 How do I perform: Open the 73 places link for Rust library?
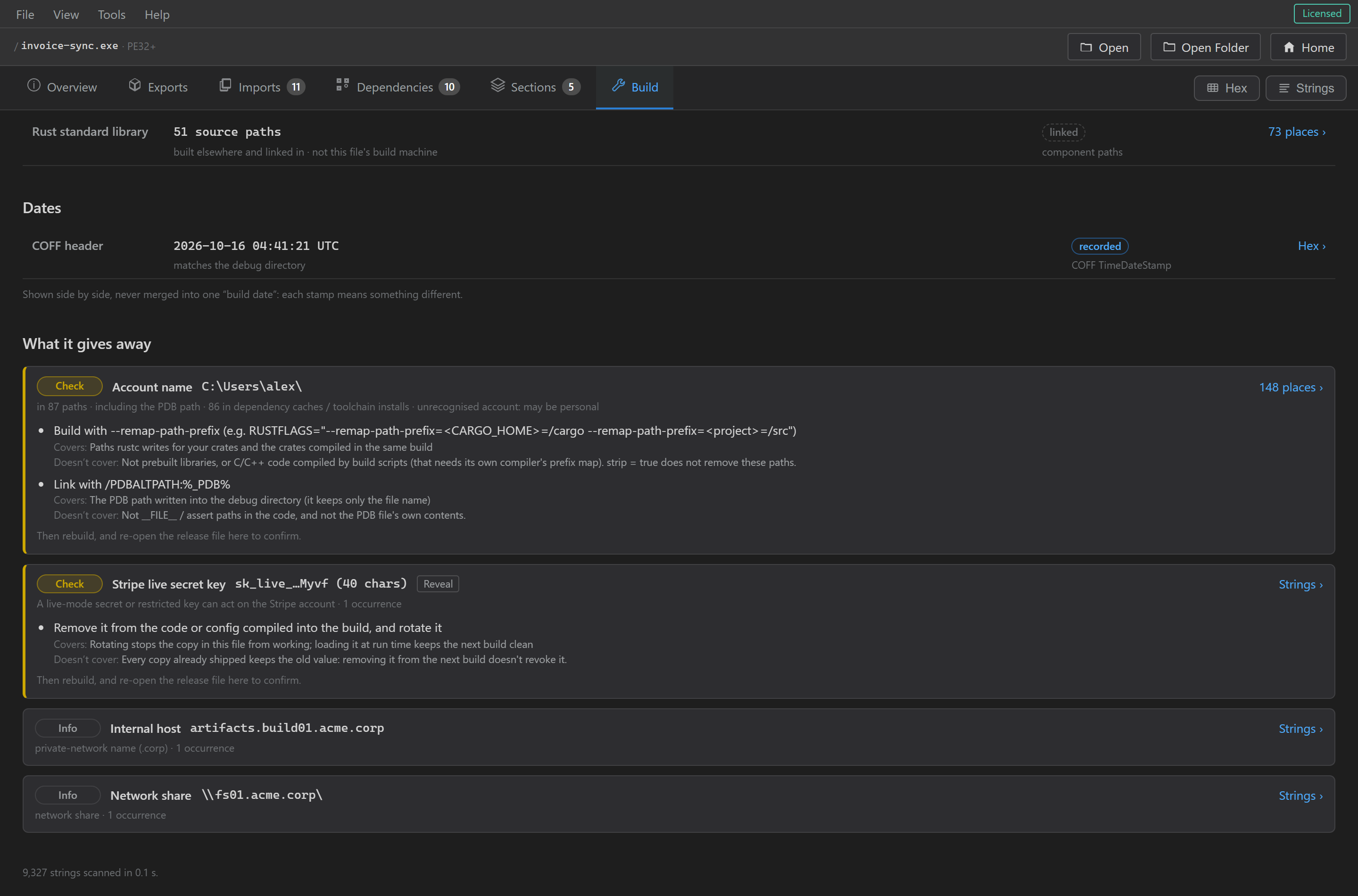pyautogui.click(x=1296, y=132)
